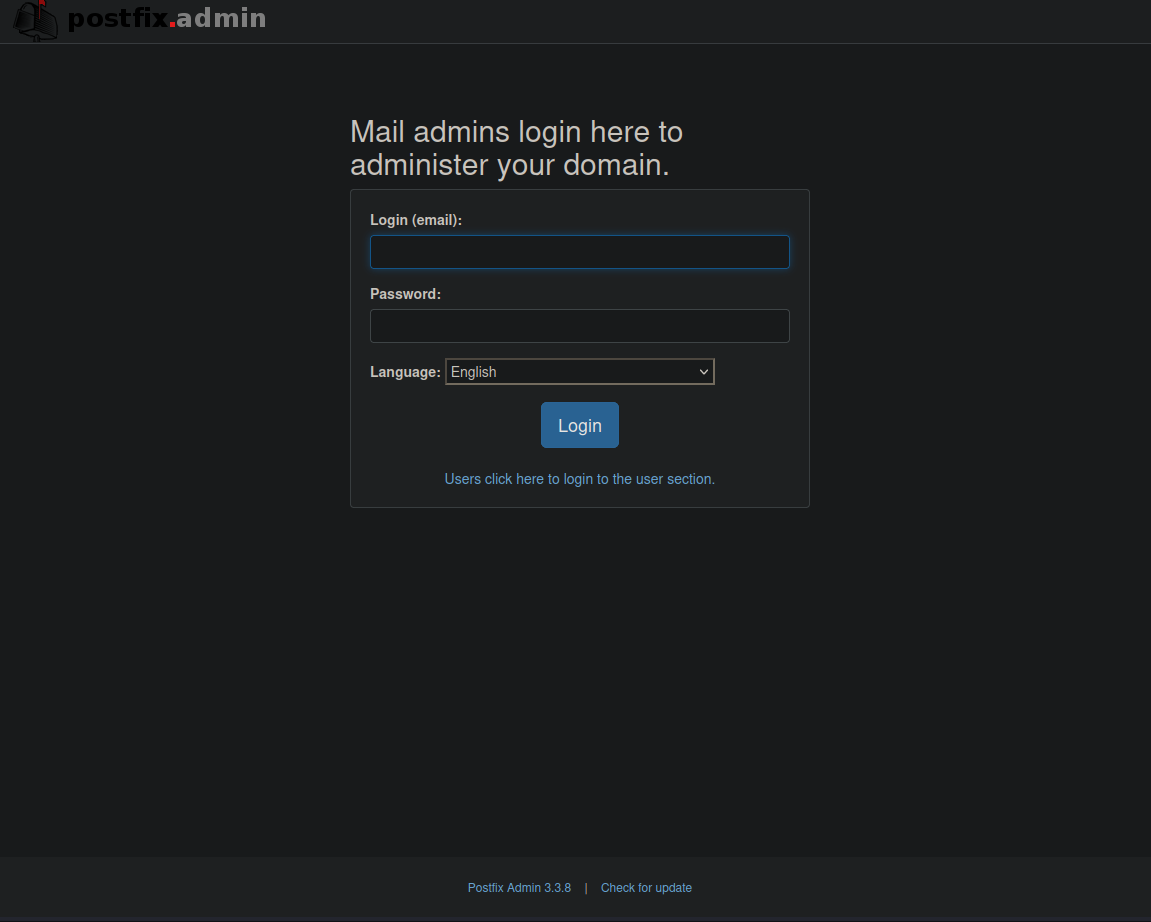Focus the Password input field
This screenshot has height=922, width=1151.
point(579,326)
